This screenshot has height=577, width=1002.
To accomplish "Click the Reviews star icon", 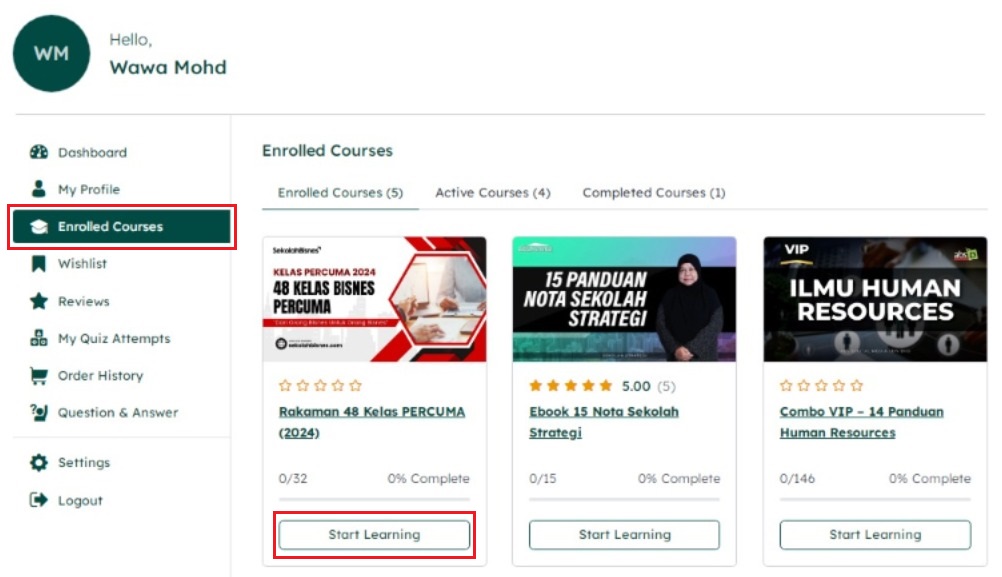I will [39, 301].
